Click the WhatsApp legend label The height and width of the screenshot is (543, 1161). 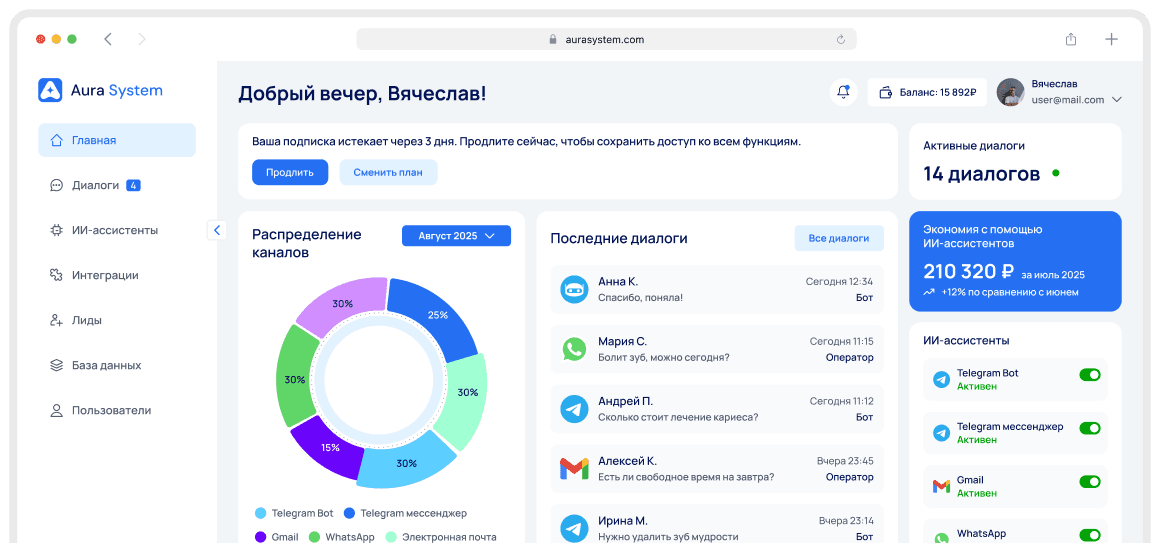pyautogui.click(x=349, y=537)
